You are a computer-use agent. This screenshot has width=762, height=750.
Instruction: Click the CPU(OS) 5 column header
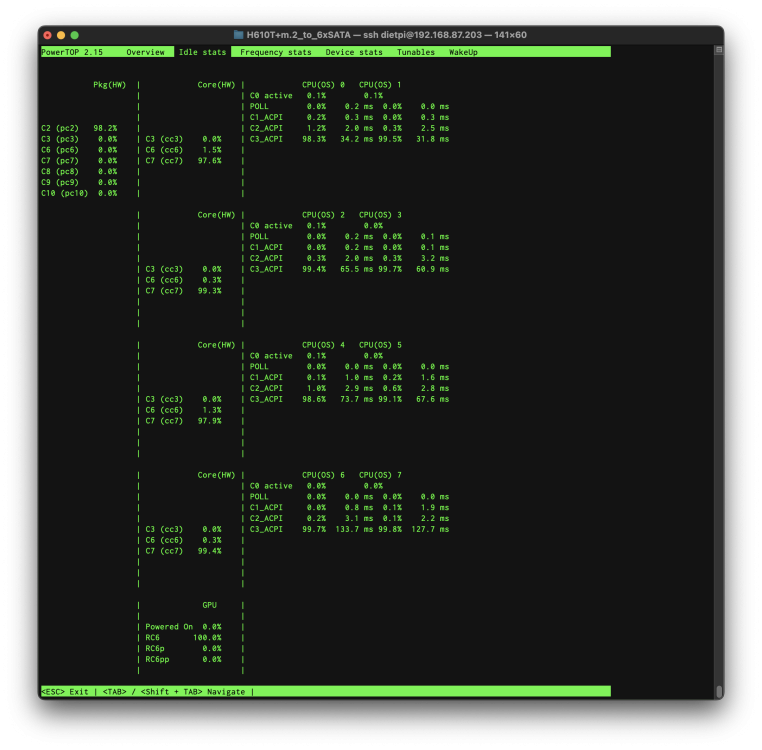pyautogui.click(x=380, y=345)
